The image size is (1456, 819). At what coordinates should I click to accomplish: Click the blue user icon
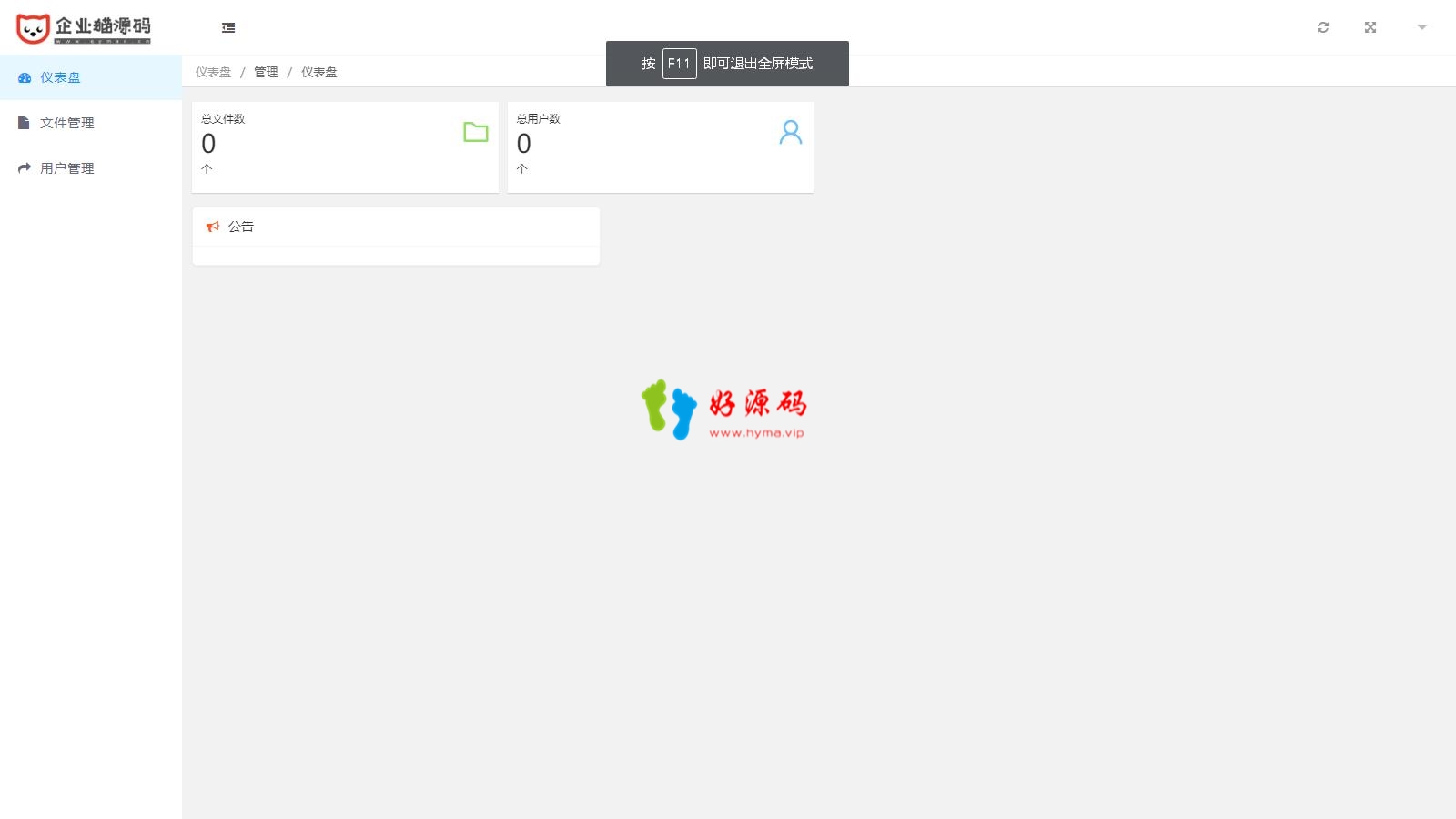coord(791,133)
